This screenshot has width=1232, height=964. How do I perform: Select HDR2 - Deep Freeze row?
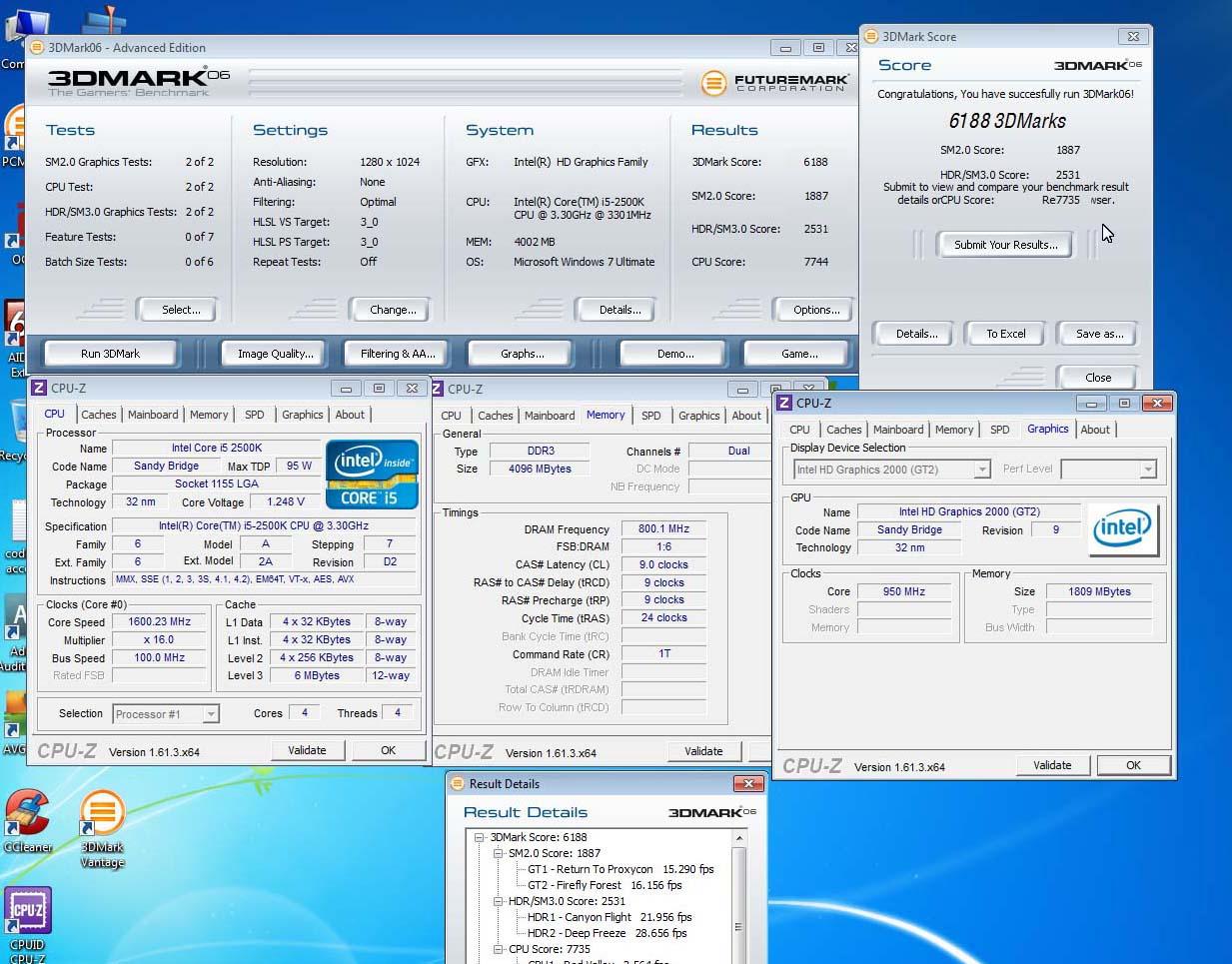coord(607,933)
